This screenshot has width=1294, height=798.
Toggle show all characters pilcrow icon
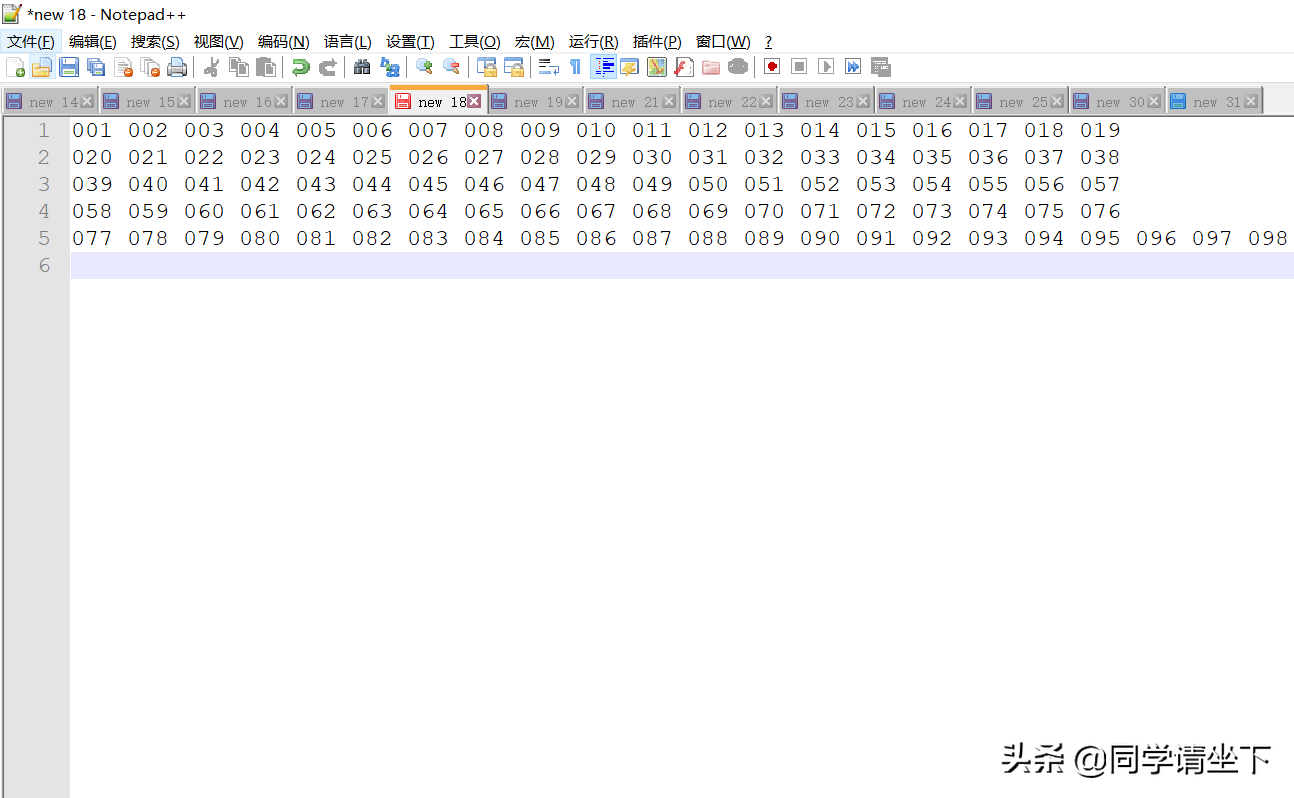pos(575,67)
